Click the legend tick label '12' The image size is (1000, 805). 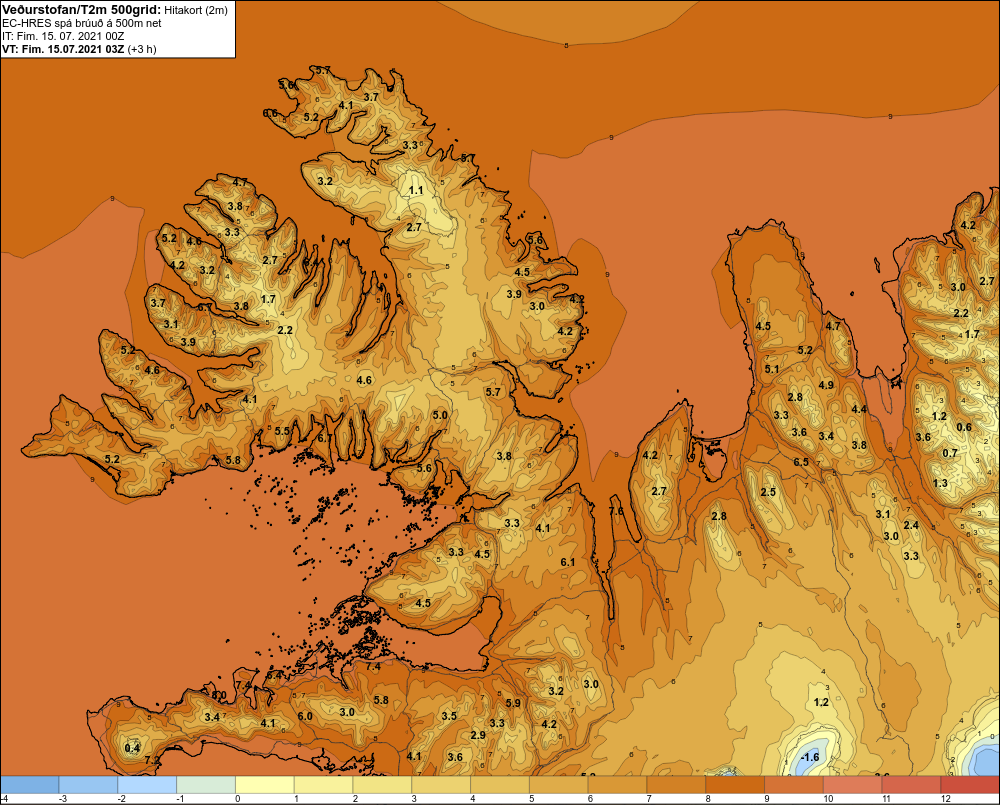(946, 799)
